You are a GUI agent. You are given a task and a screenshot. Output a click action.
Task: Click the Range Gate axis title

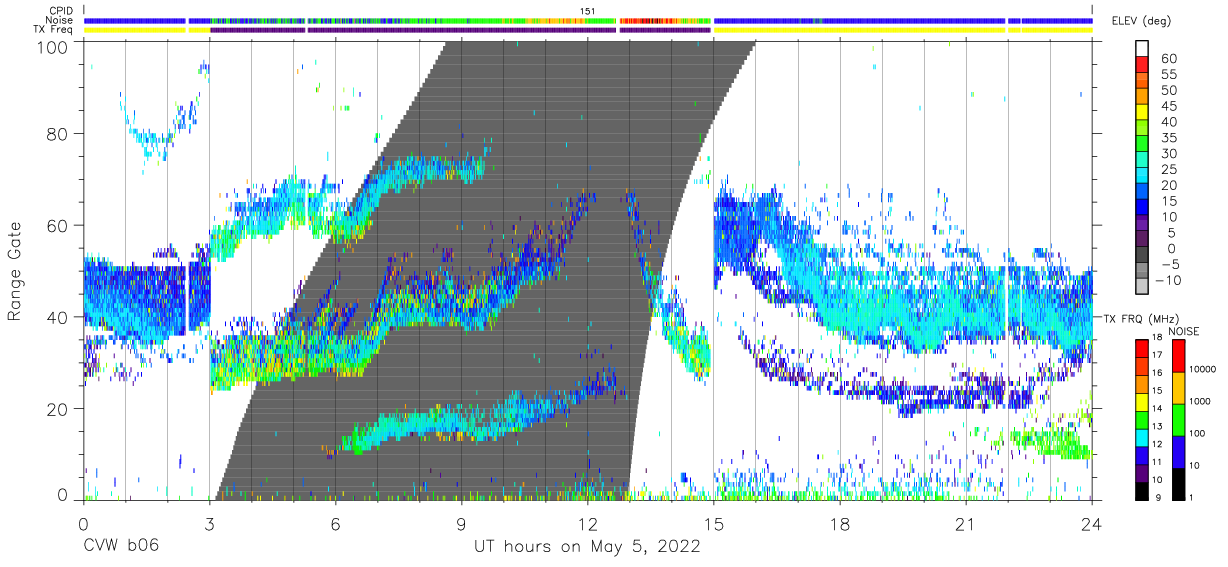coord(15,271)
